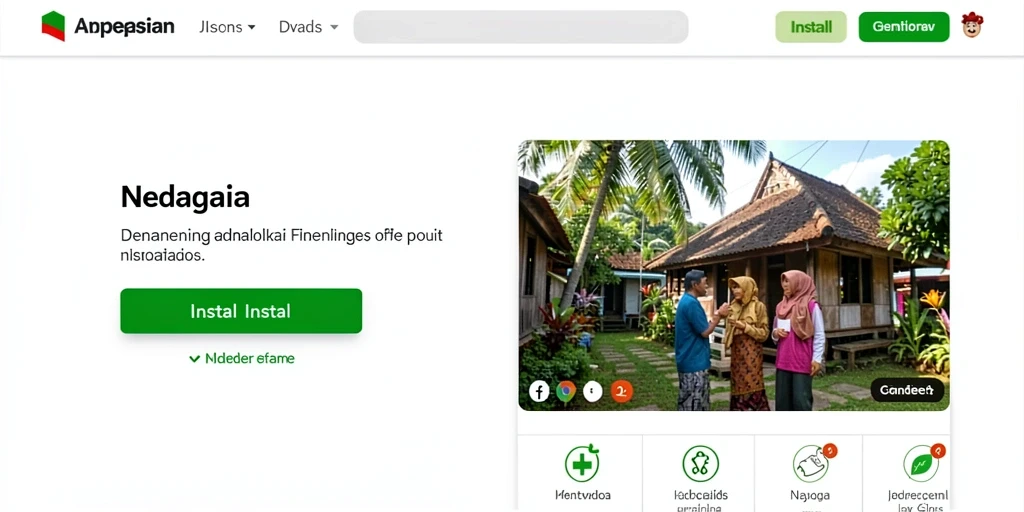Screen dimensions: 1024x512
Task: Click the orange circle icon on photo
Action: pos(621,391)
